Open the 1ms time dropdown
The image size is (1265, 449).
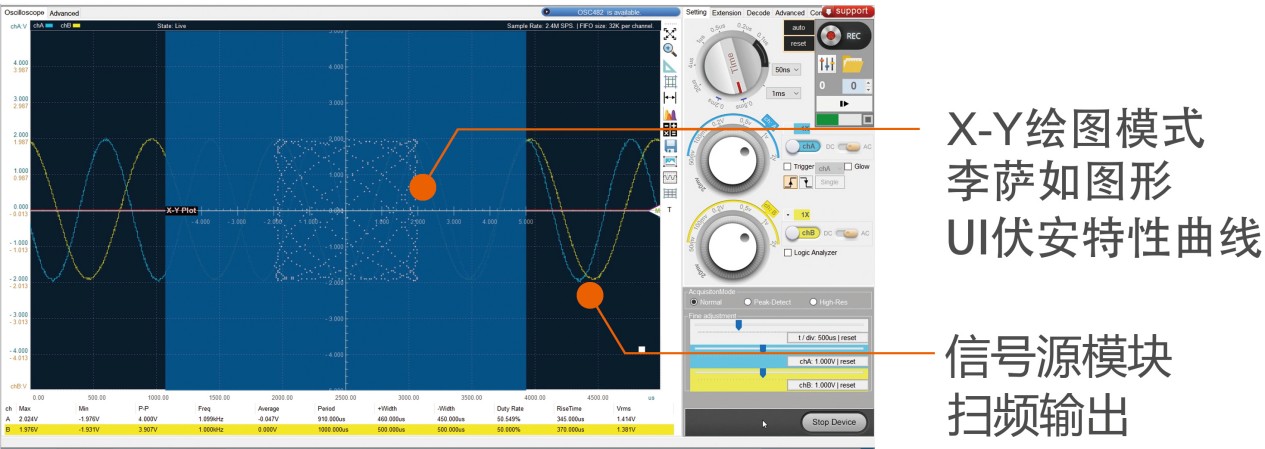[x=784, y=93]
